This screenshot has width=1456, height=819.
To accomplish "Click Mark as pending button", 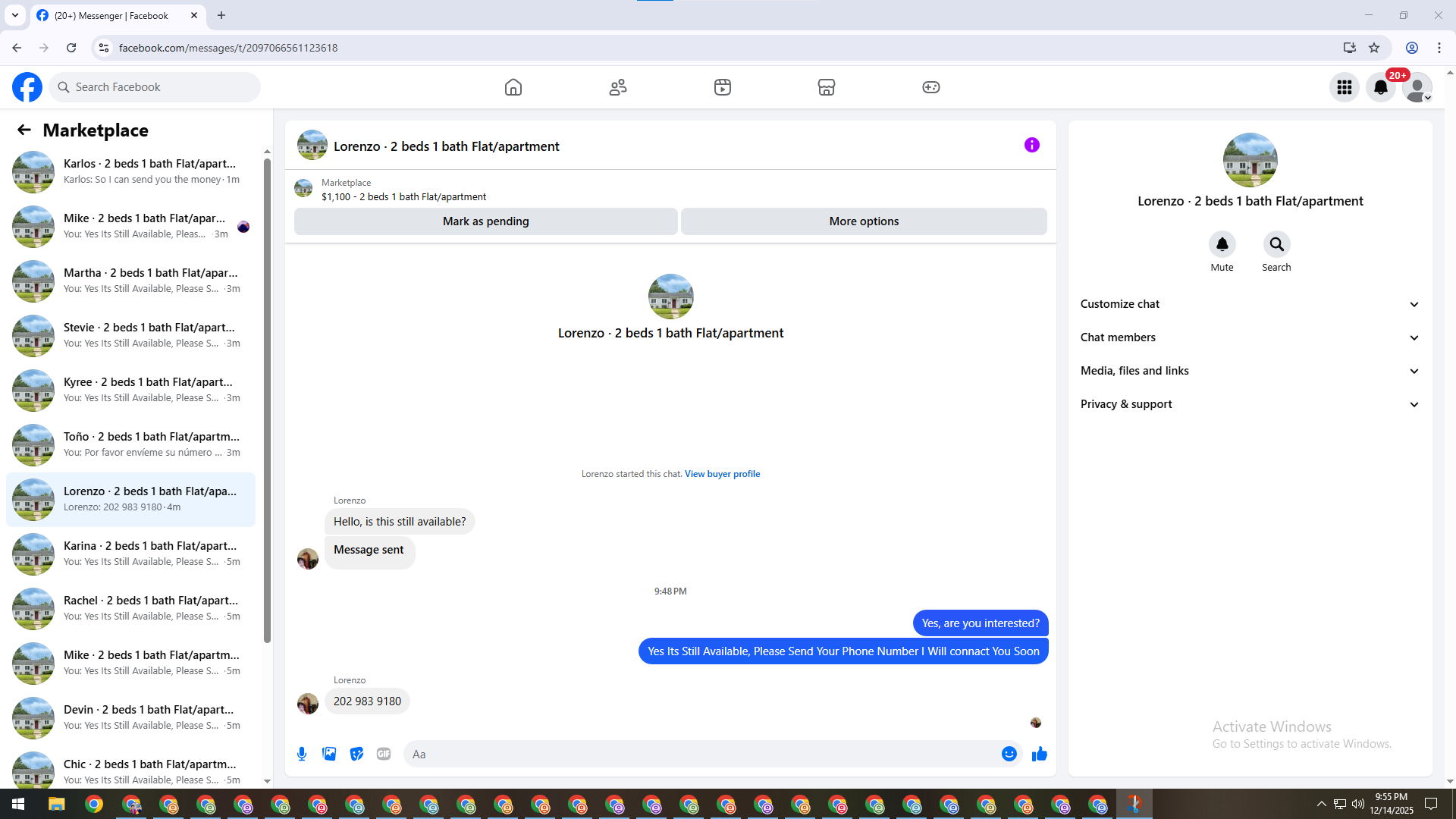I will point(485,221).
